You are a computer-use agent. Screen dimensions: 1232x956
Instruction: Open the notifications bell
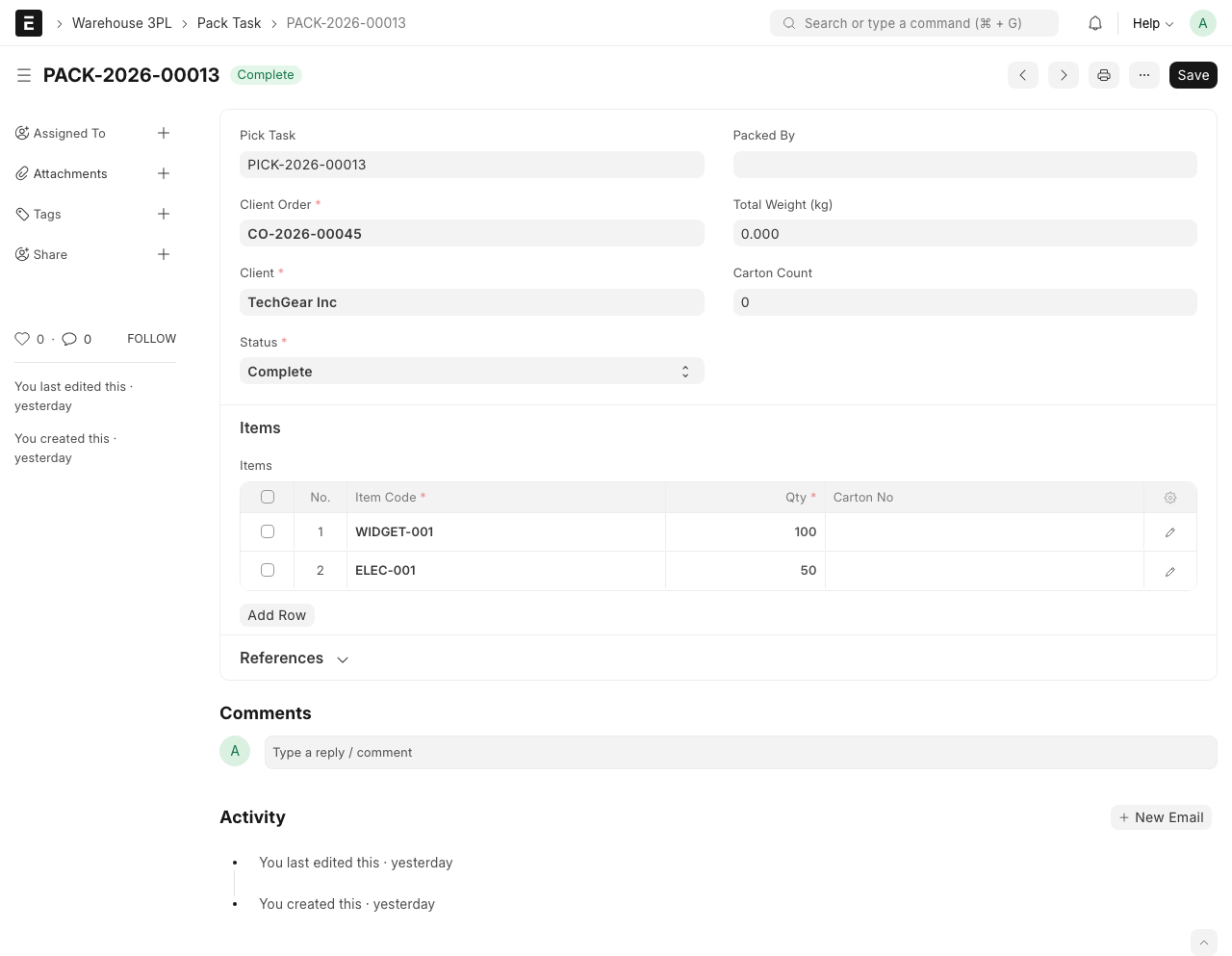click(x=1094, y=23)
